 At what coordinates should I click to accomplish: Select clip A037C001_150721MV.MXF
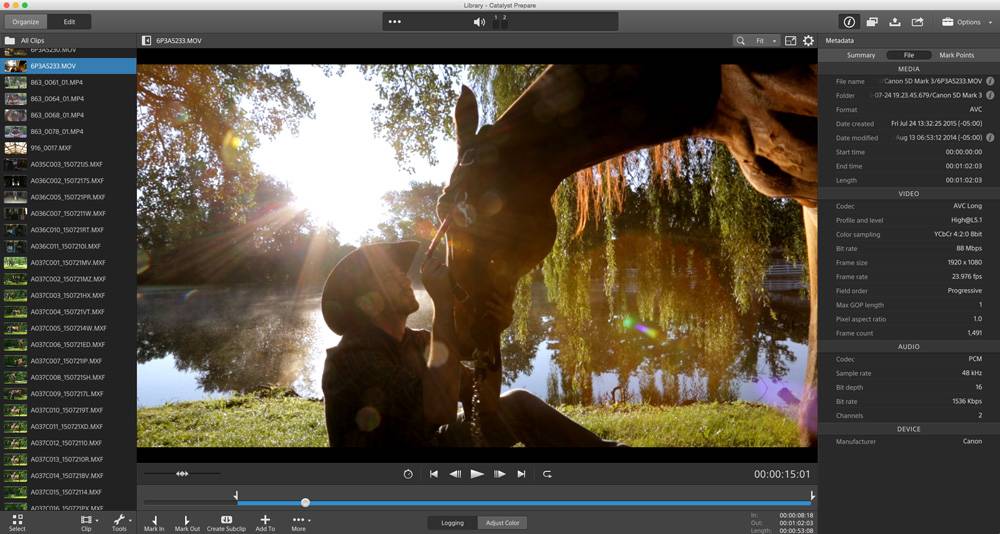(68, 262)
